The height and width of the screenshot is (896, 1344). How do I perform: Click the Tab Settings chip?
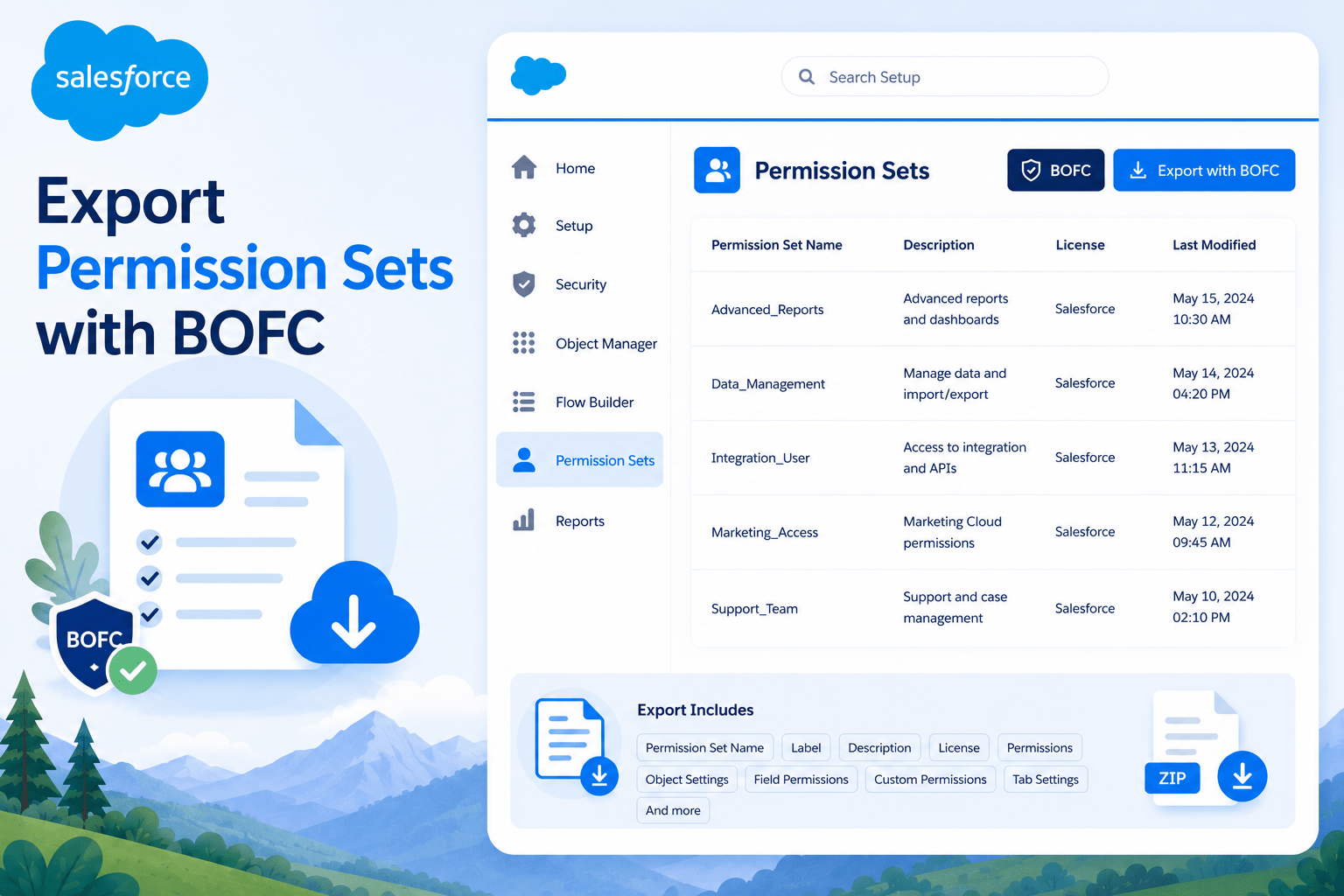point(1046,779)
